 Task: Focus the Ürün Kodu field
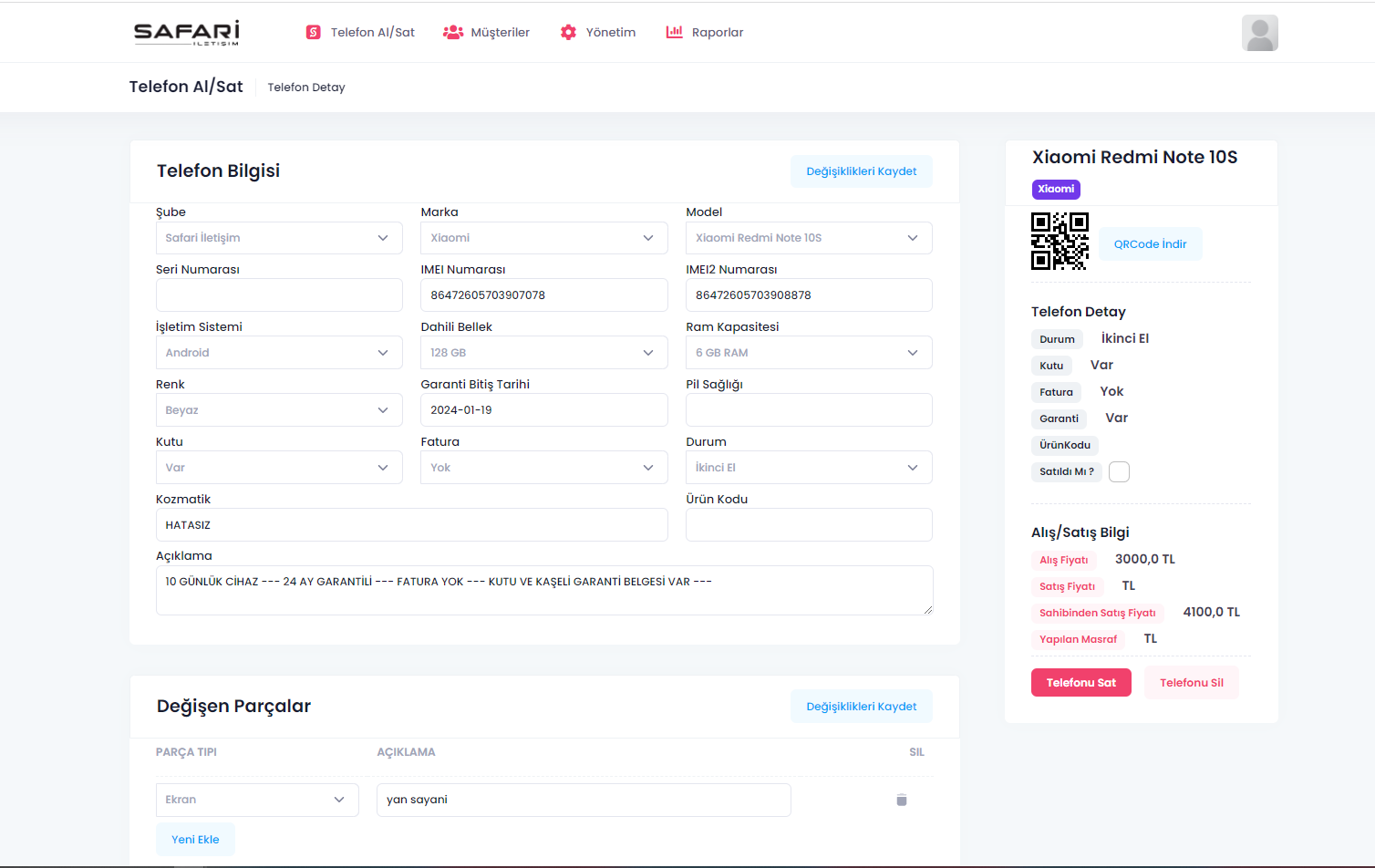[x=809, y=525]
